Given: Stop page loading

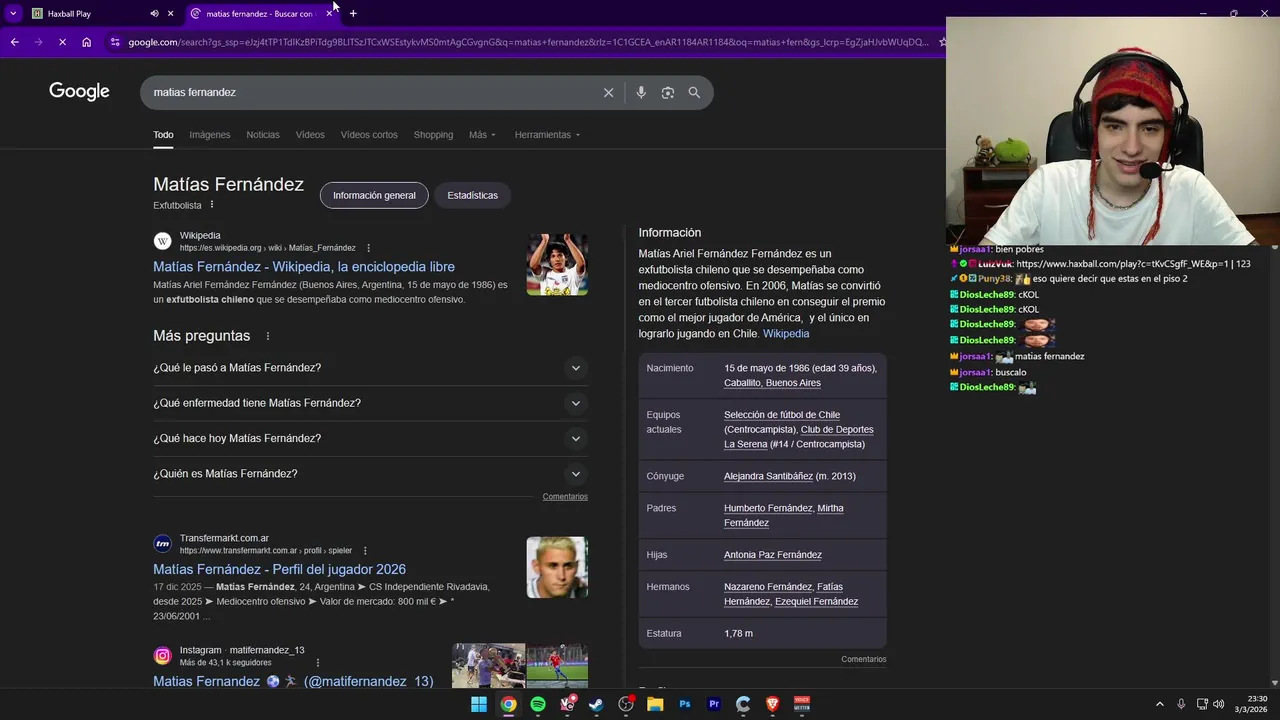Looking at the screenshot, I should pos(62,42).
